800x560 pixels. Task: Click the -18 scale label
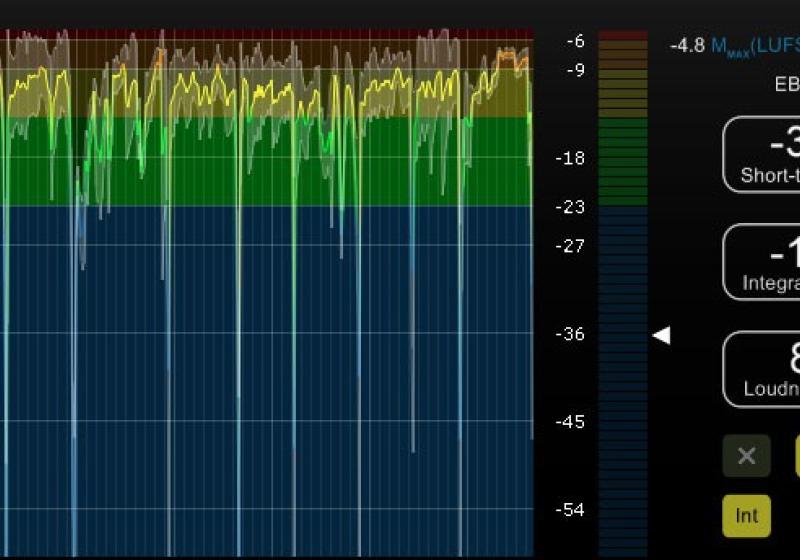pyautogui.click(x=571, y=158)
